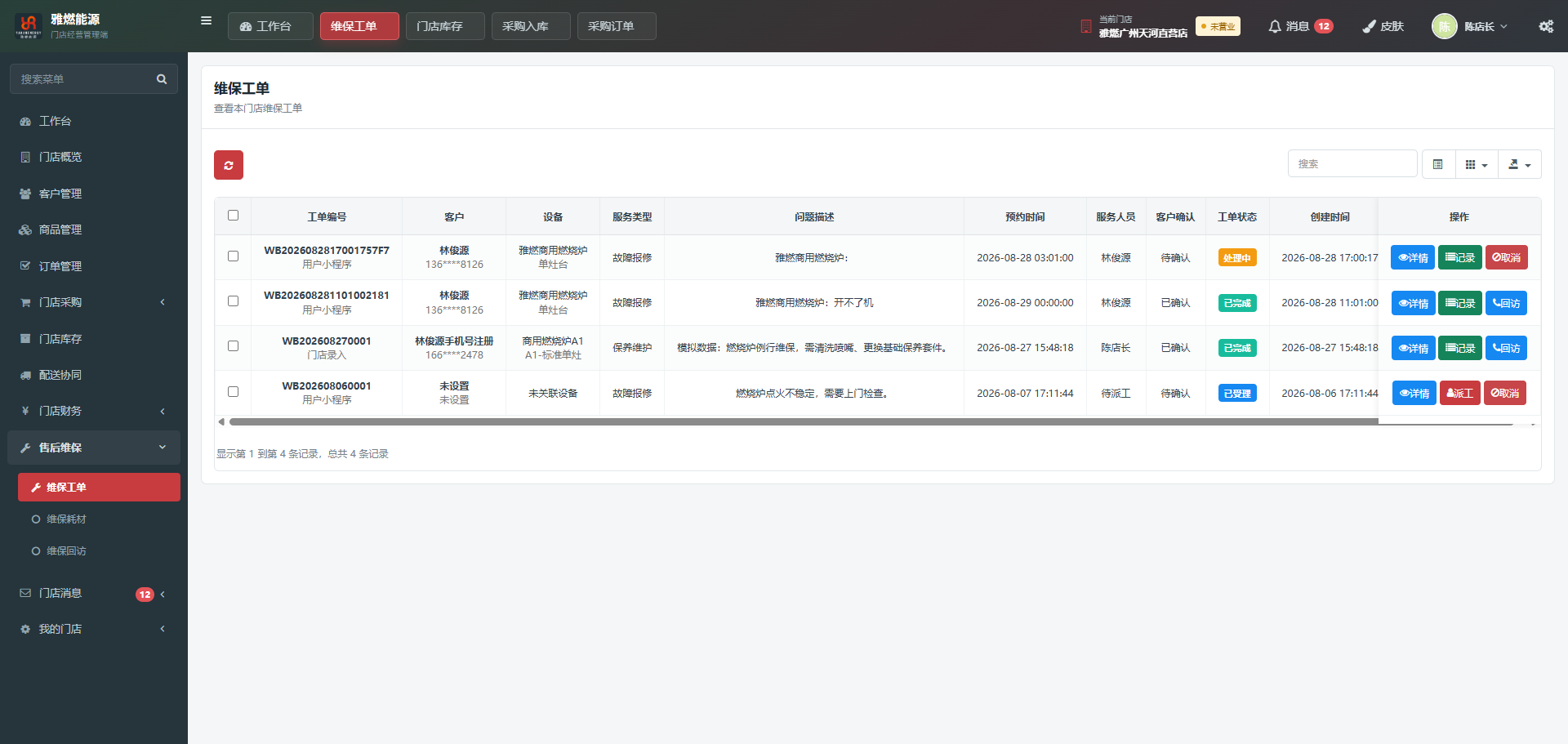Expand the 门店采购 sidebar menu
The height and width of the screenshot is (744, 1568).
94,302
